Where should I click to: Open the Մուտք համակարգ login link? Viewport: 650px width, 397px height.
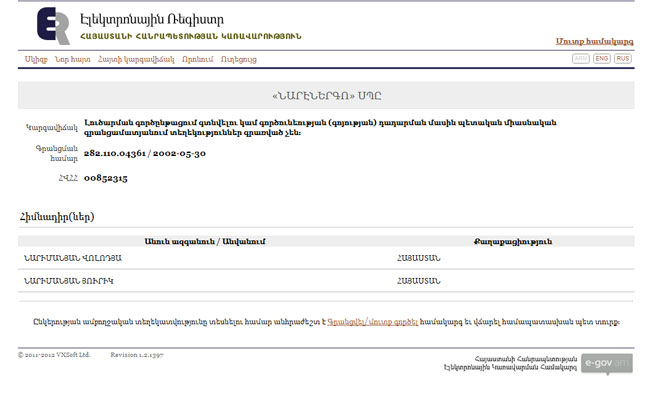594,41
